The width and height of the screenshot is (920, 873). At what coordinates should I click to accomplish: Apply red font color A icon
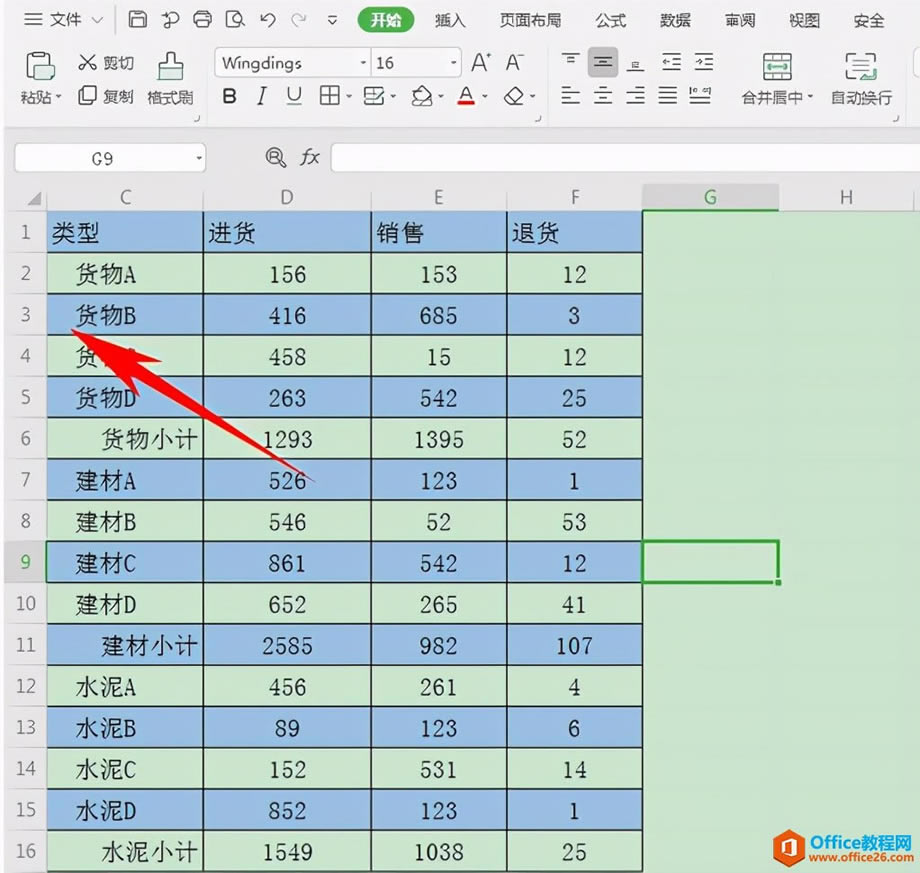(466, 96)
